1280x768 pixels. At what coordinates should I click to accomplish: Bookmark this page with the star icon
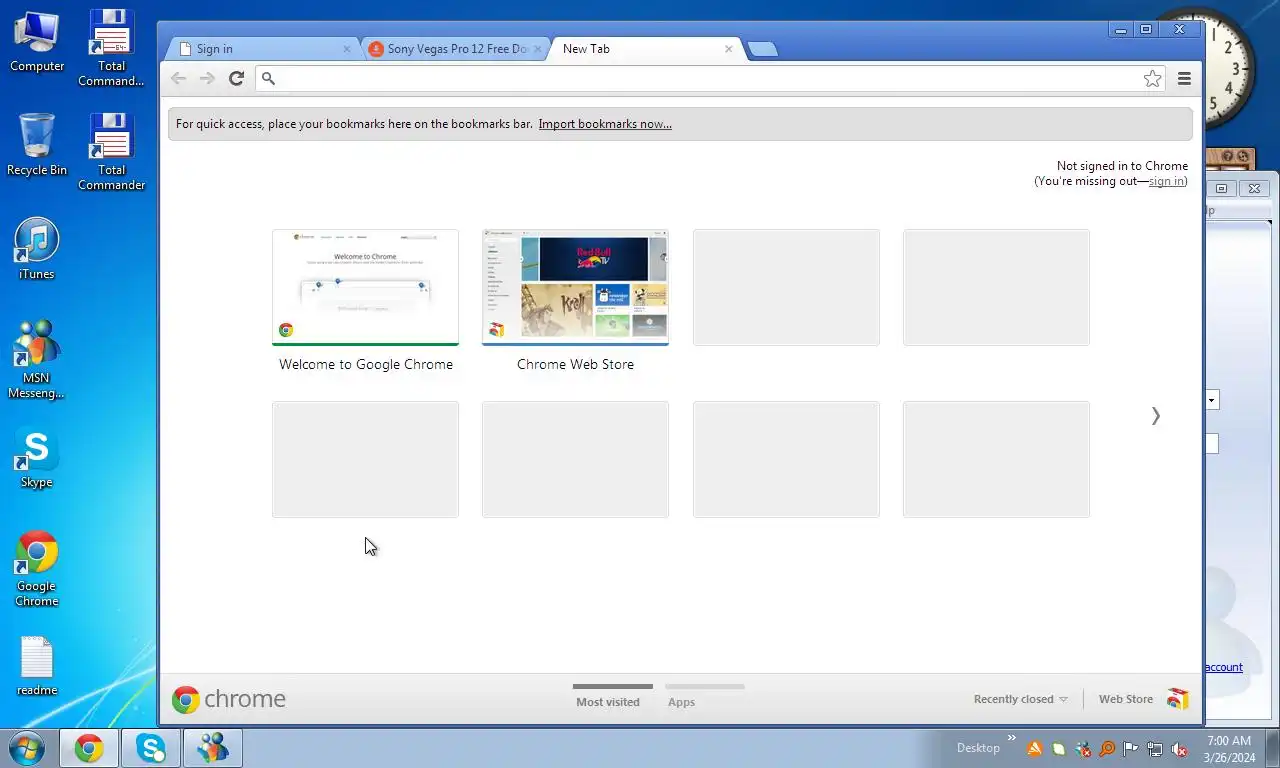[x=1152, y=79]
